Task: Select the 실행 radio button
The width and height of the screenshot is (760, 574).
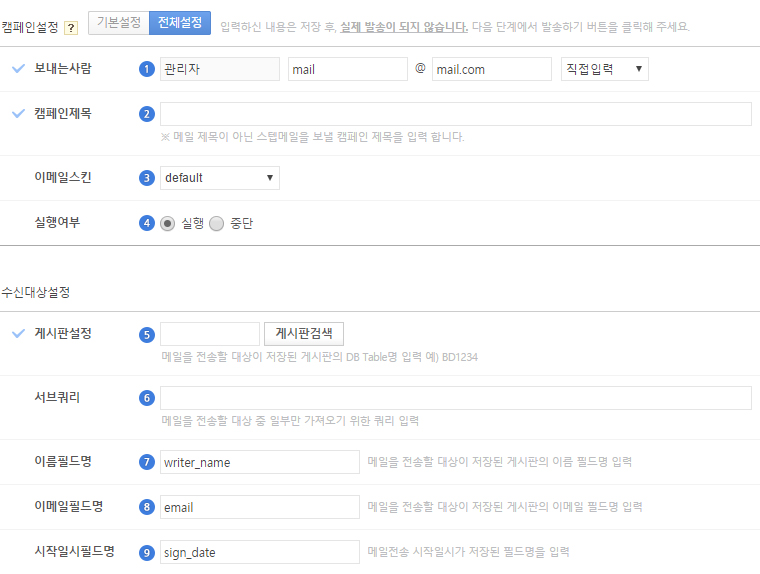Action: point(168,224)
